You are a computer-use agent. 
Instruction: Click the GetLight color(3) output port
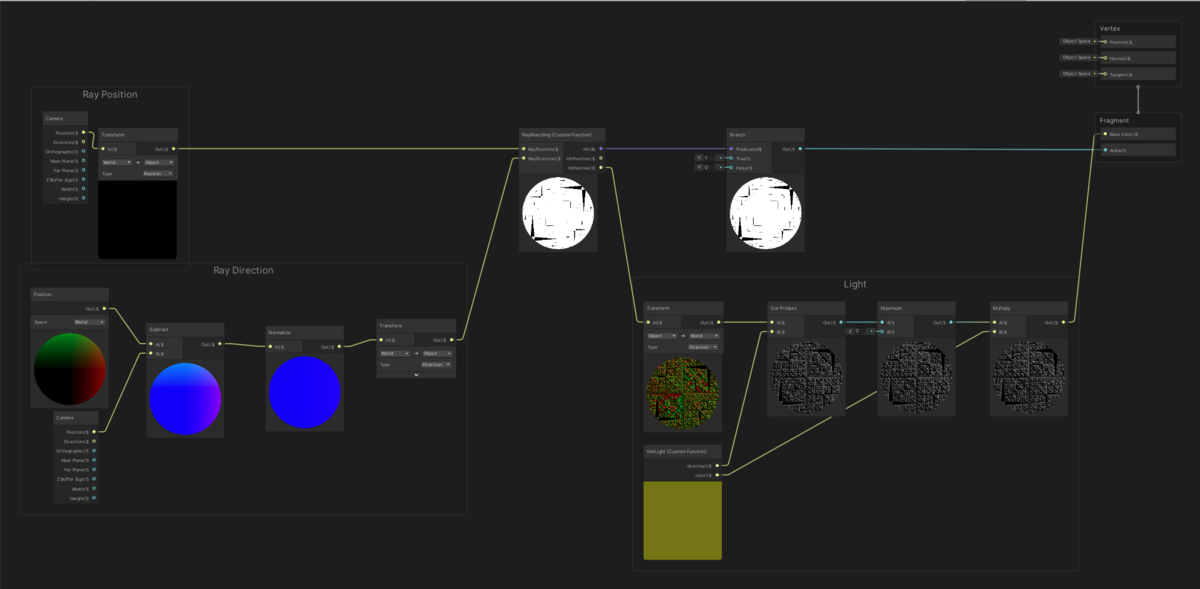click(717, 475)
